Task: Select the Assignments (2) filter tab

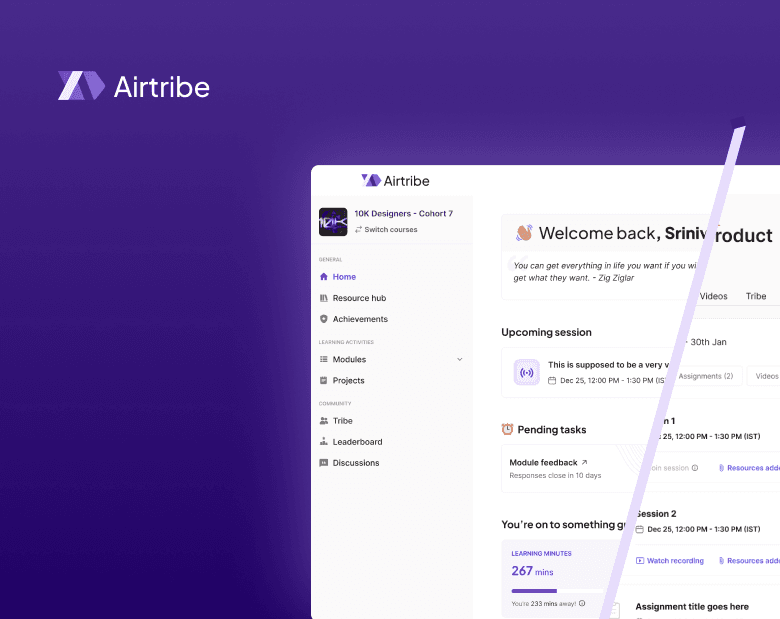Action: tap(706, 376)
